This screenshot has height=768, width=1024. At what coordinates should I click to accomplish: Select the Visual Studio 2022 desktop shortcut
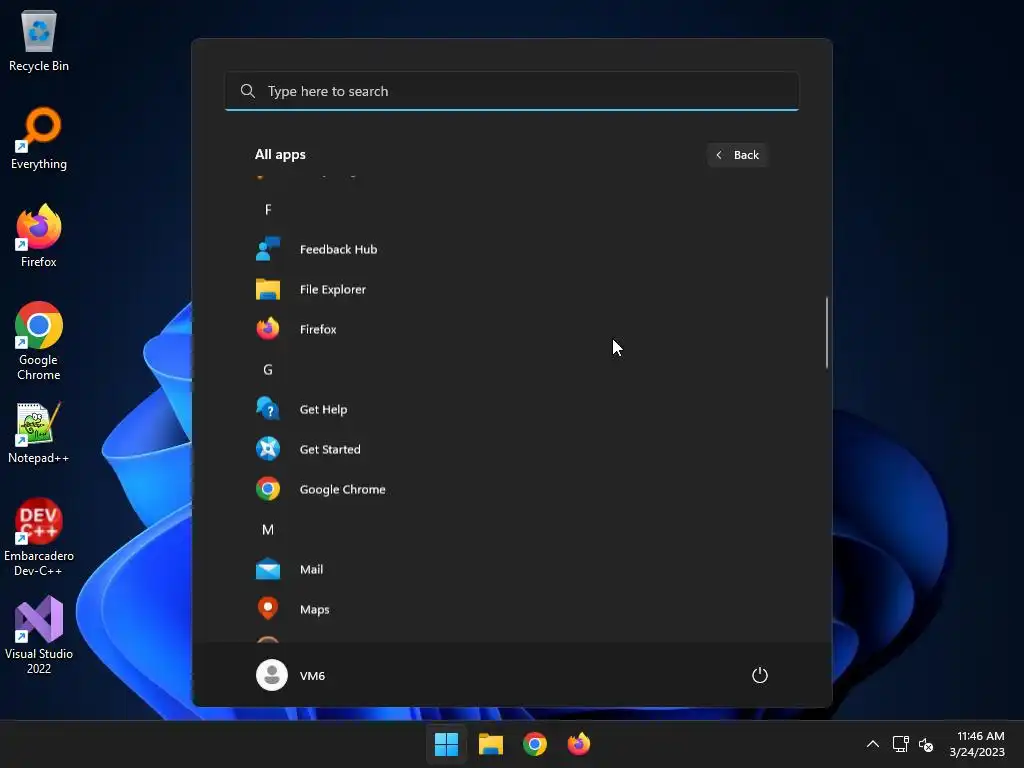point(39,635)
